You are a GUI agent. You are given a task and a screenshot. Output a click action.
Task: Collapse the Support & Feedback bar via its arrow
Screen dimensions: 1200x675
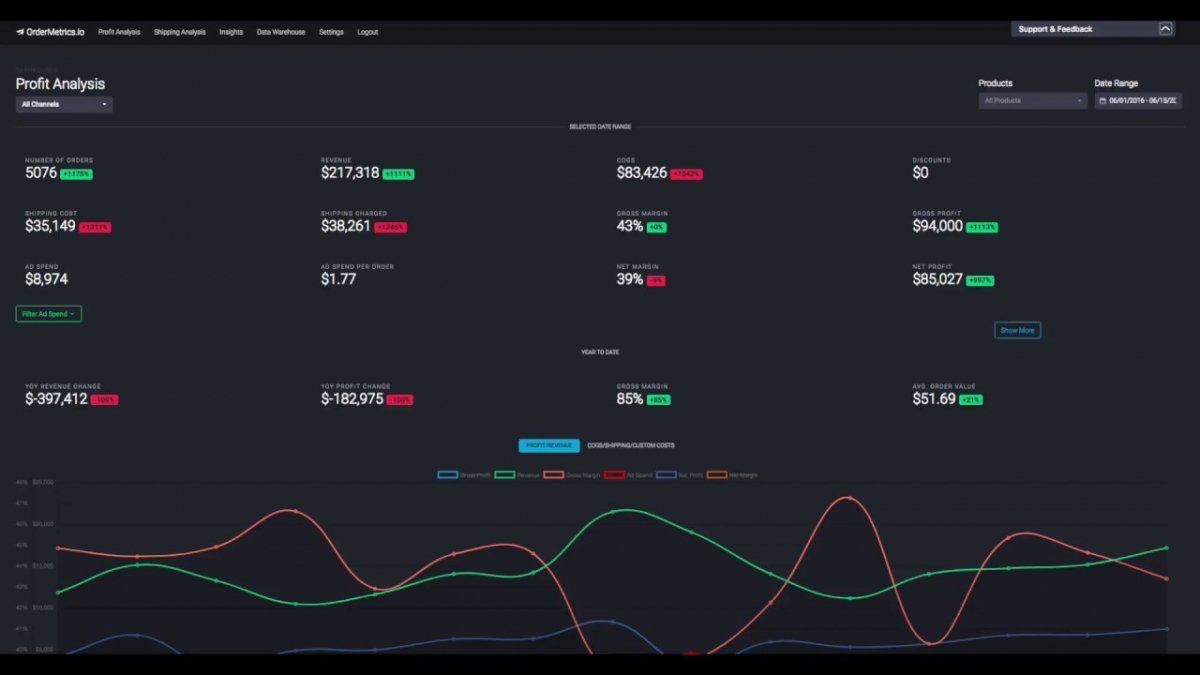point(1166,28)
